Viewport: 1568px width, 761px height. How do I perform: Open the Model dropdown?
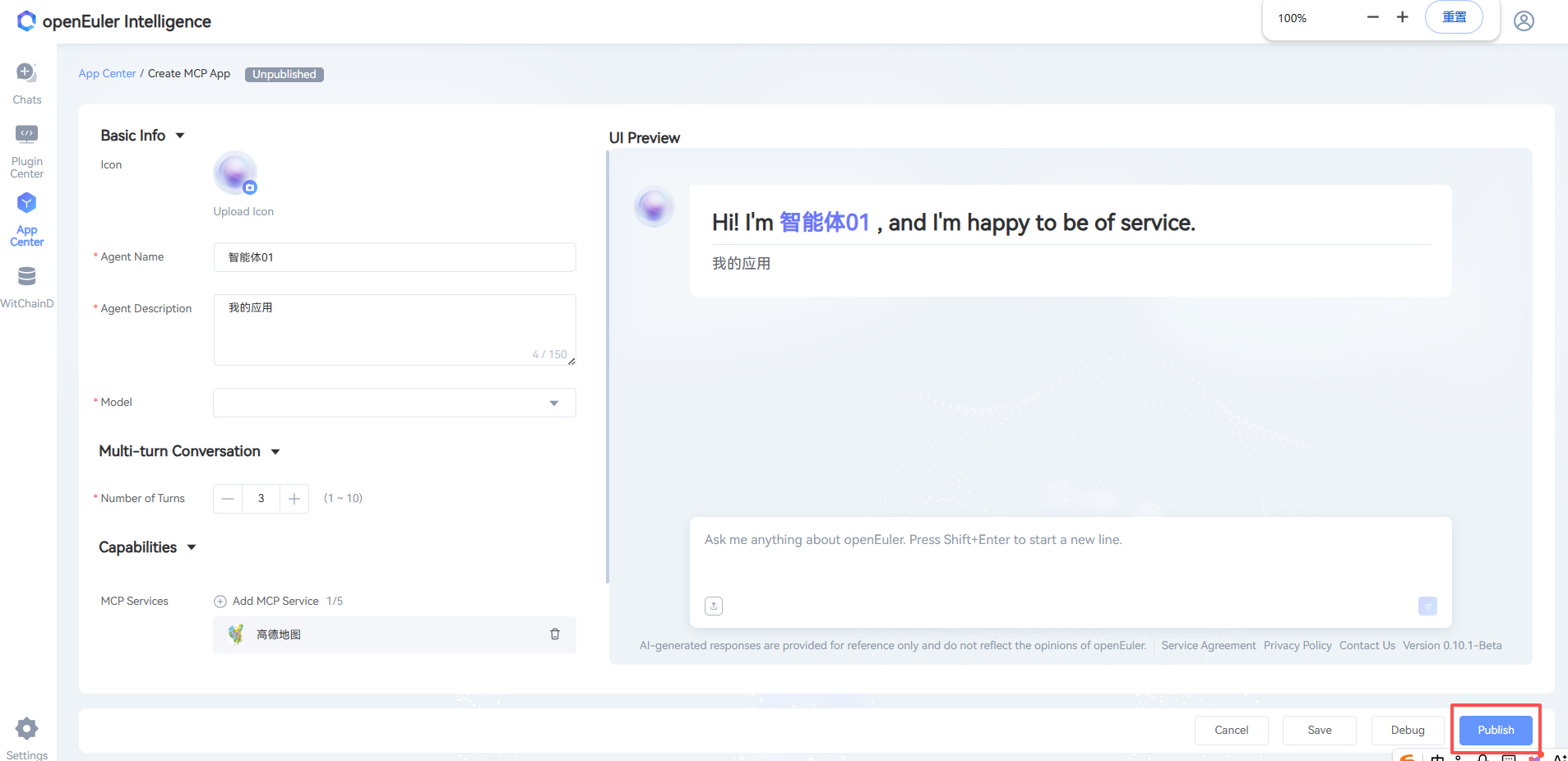coord(395,403)
